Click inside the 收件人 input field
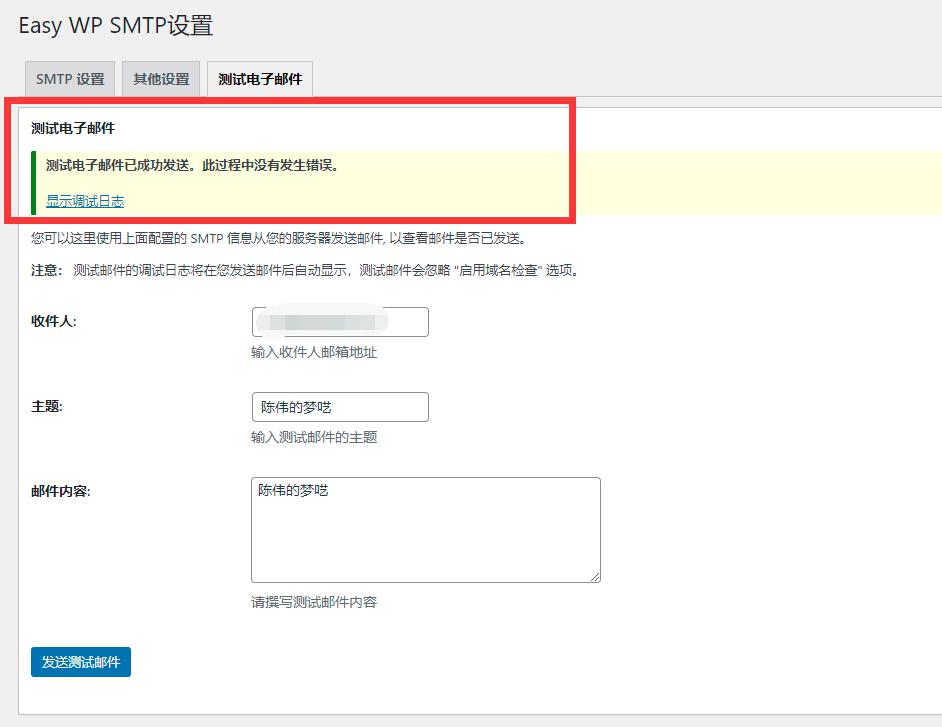Viewport: 942px width, 727px height. (x=339, y=321)
